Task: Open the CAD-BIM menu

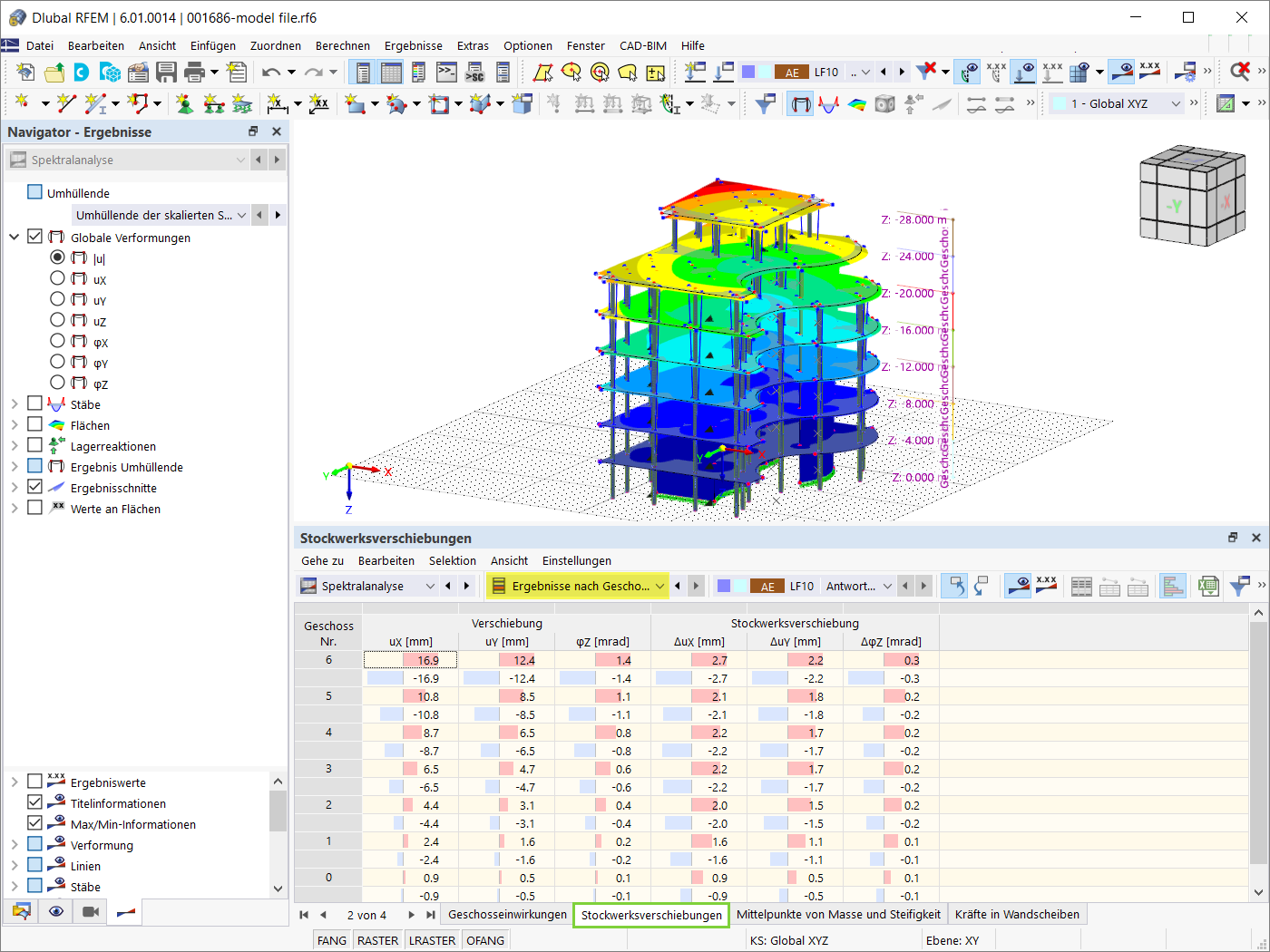Action: click(643, 45)
